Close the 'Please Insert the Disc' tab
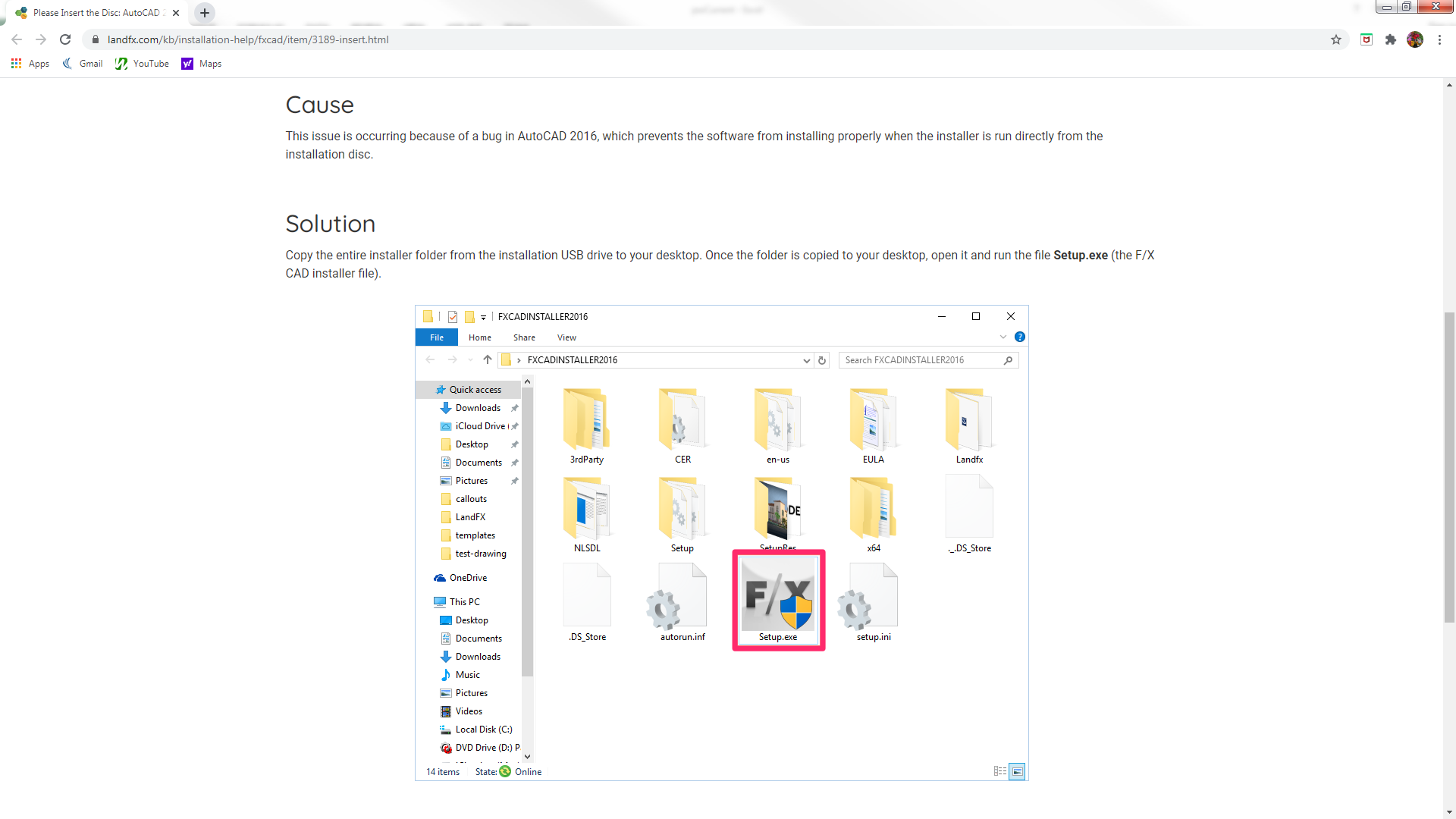Image resolution: width=1456 pixels, height=819 pixels. tap(176, 13)
